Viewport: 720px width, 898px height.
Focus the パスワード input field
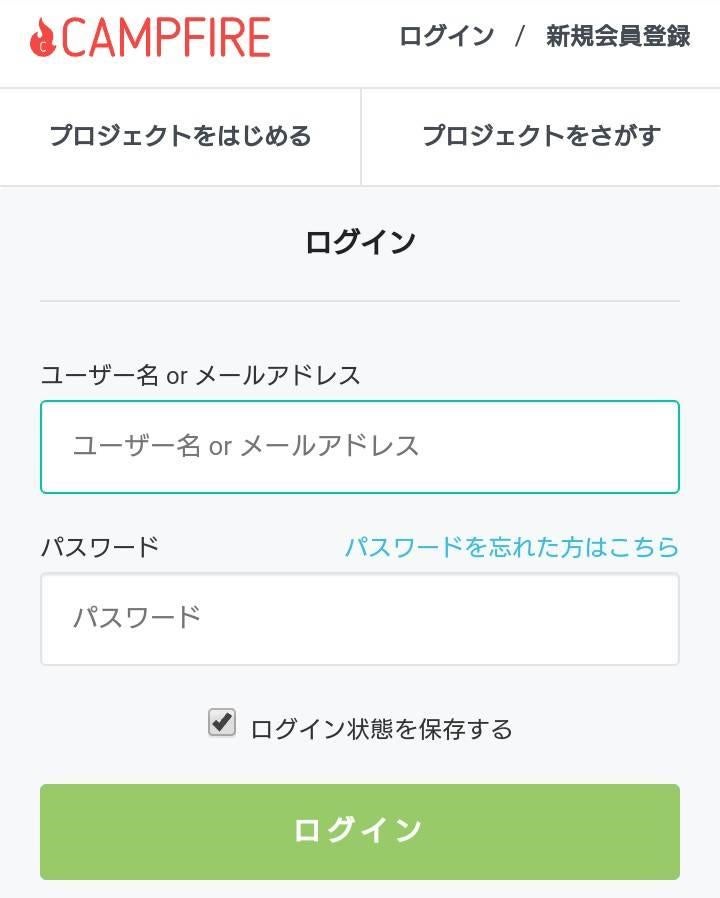click(x=360, y=618)
